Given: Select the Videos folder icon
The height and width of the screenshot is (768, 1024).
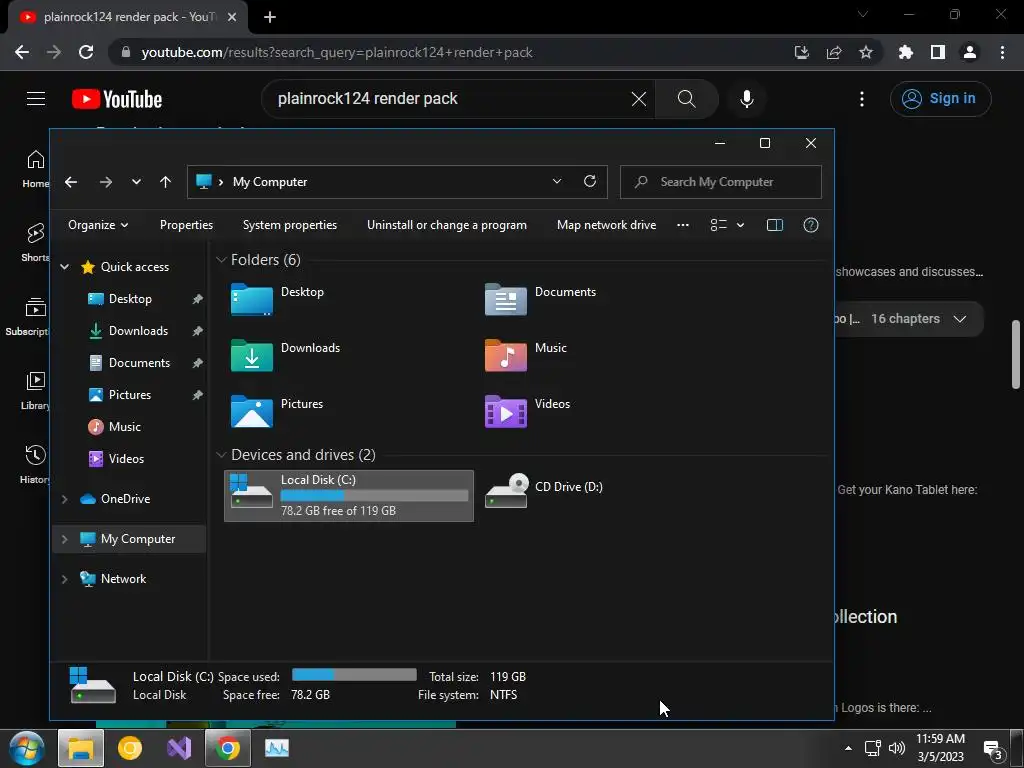Looking at the screenshot, I should 505,411.
